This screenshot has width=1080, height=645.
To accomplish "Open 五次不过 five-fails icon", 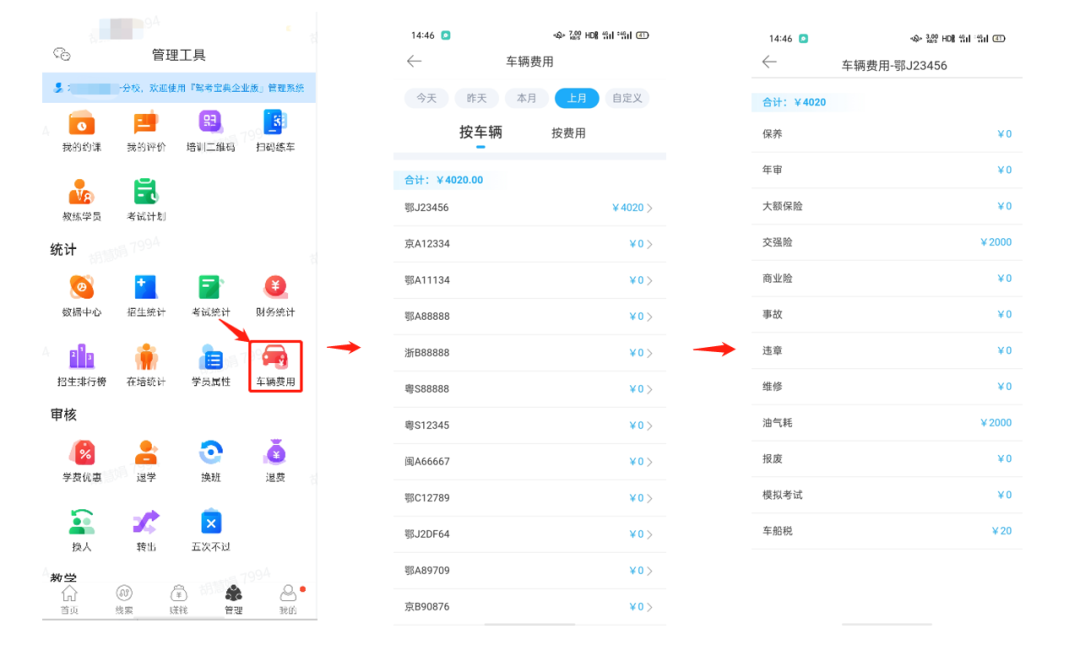I will pos(210,522).
